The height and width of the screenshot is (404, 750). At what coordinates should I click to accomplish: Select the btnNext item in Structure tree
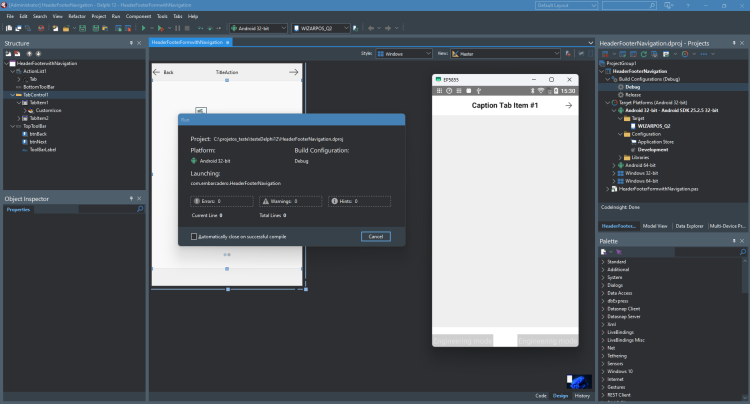coord(38,142)
